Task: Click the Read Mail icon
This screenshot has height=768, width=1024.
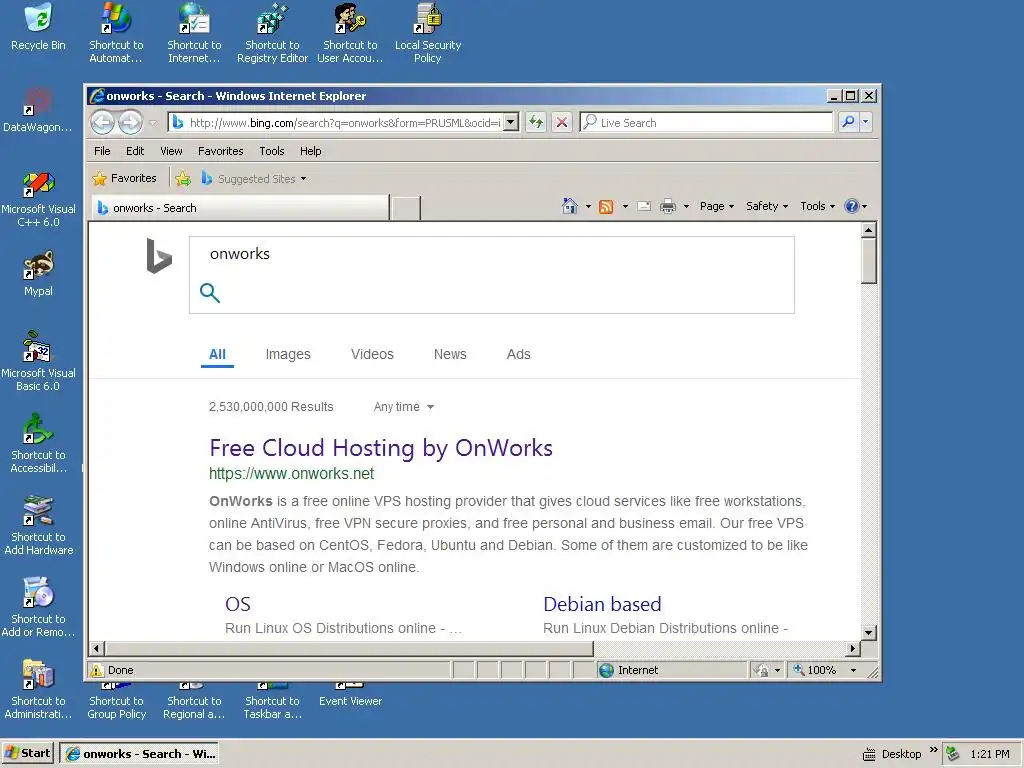Action: coord(644,206)
